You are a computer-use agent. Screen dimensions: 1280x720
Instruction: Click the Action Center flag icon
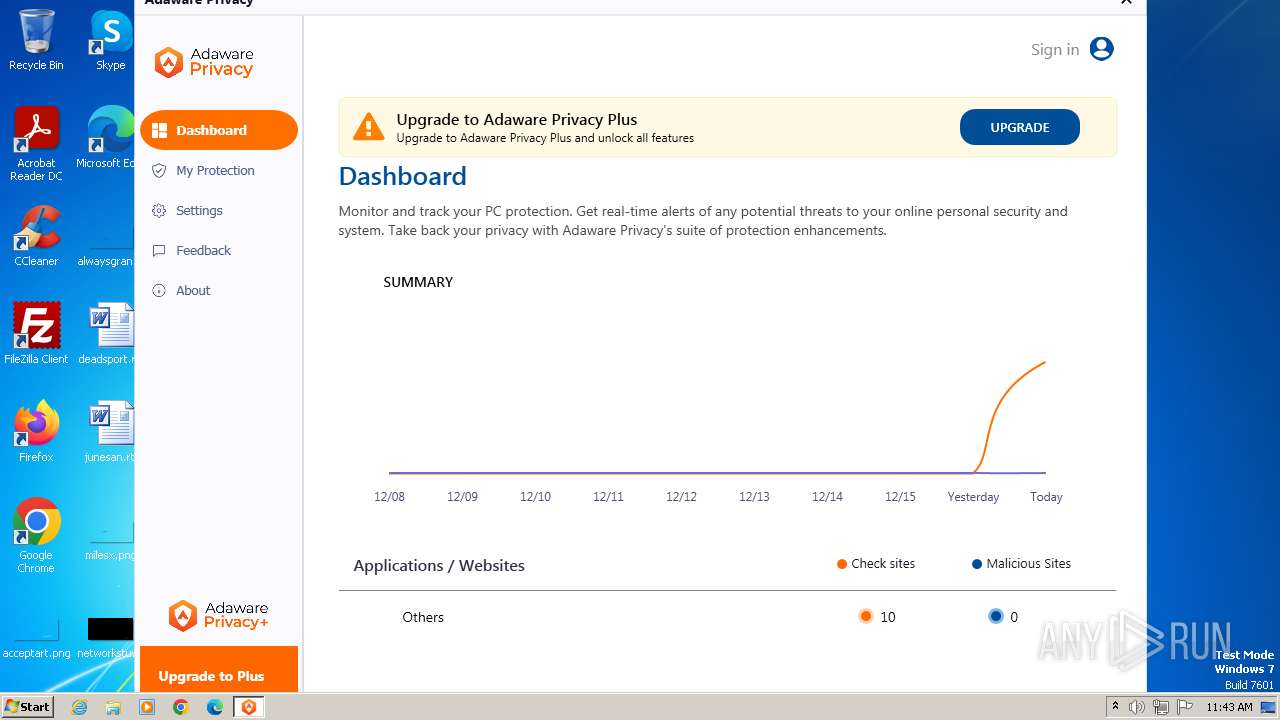[x=1185, y=707]
